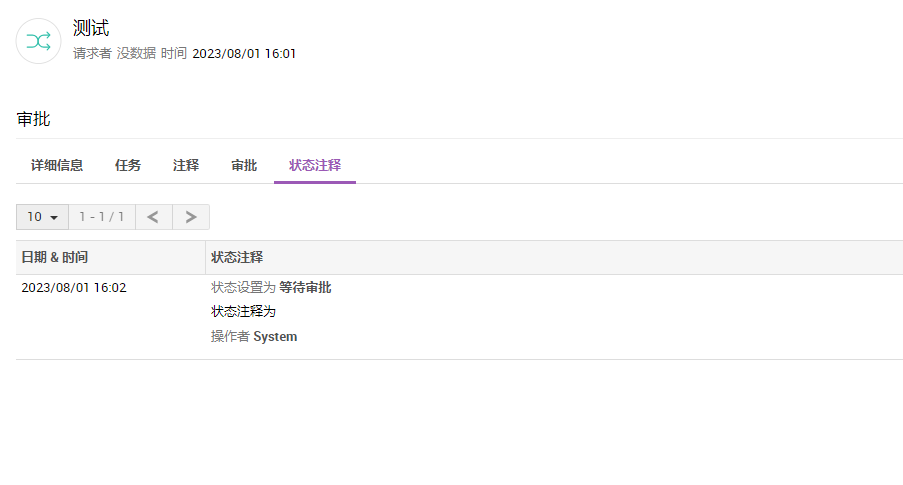The height and width of the screenshot is (485, 903).
Task: Switch to the 详细信息 tab
Action: click(x=57, y=165)
